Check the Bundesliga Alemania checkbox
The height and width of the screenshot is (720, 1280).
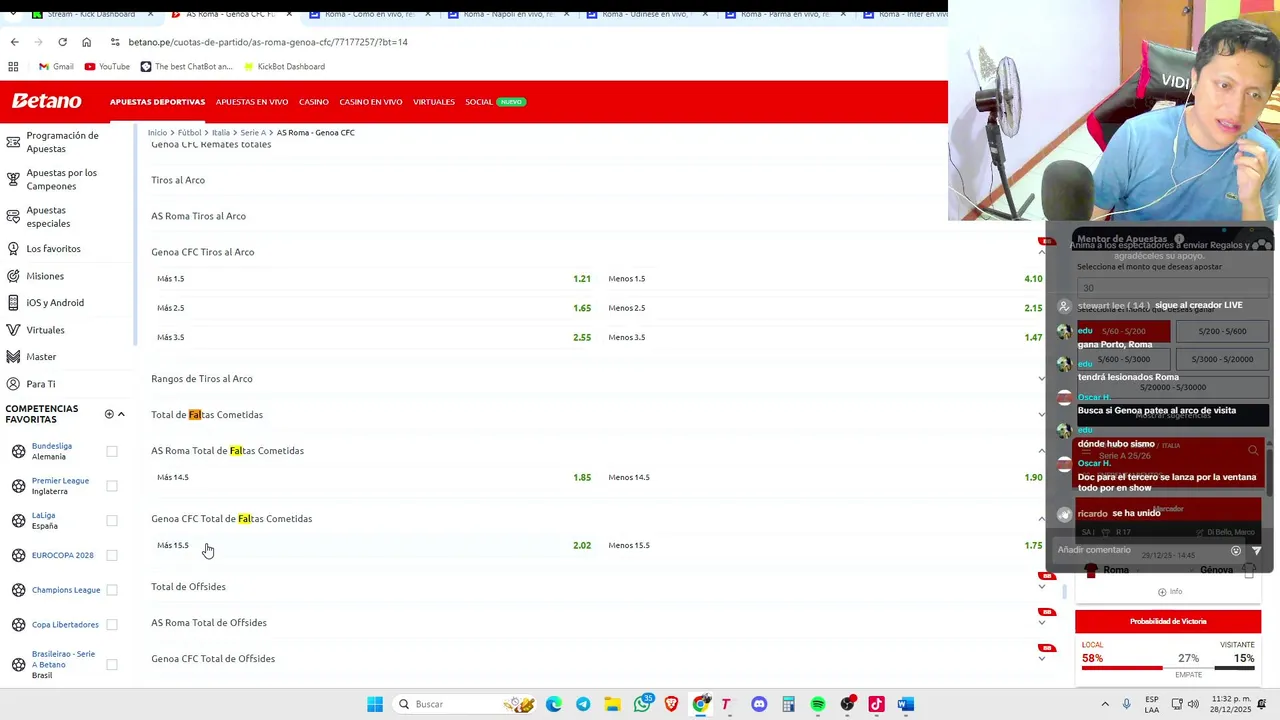click(x=112, y=451)
